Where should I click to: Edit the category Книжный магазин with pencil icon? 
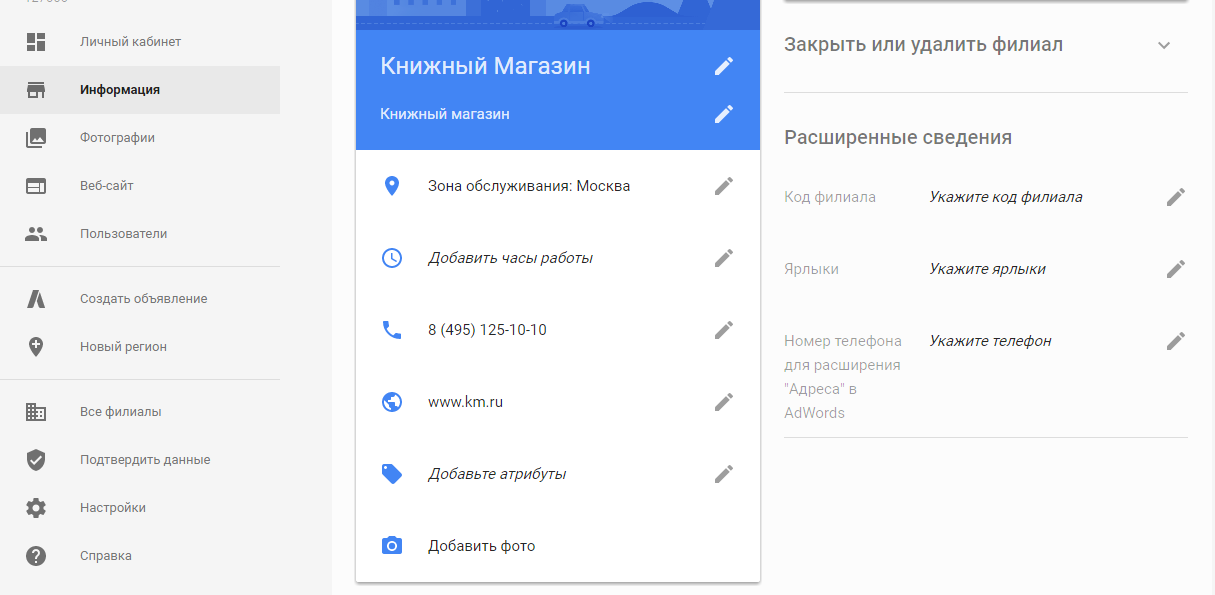[x=724, y=114]
